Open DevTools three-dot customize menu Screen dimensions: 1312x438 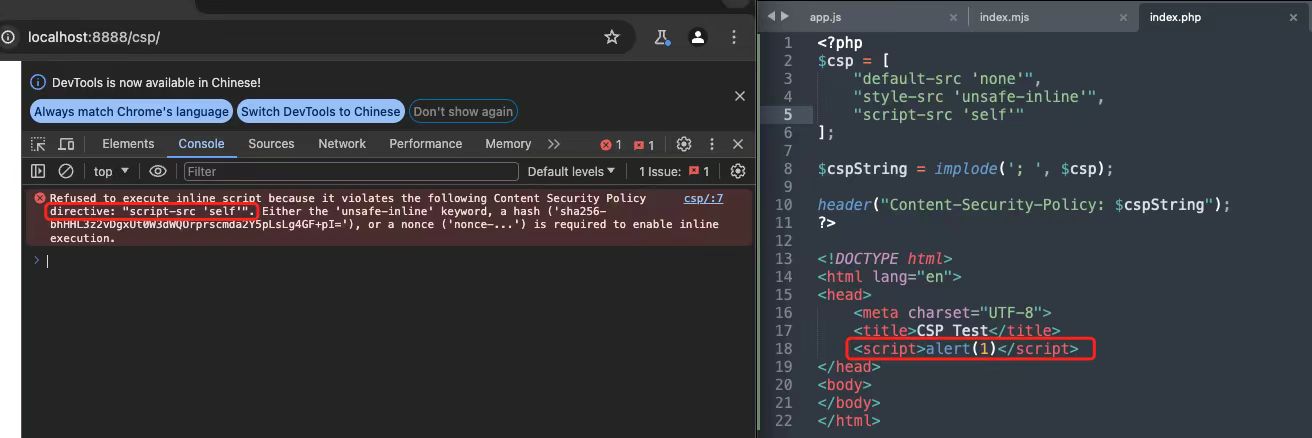(x=712, y=144)
